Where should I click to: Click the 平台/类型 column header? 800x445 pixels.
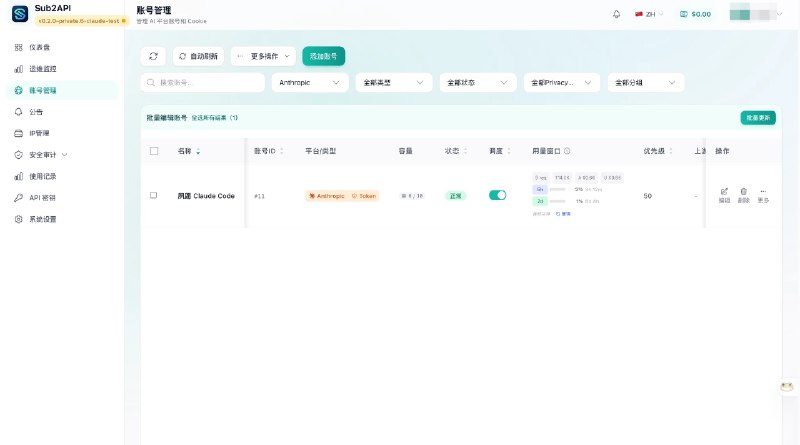(x=320, y=151)
